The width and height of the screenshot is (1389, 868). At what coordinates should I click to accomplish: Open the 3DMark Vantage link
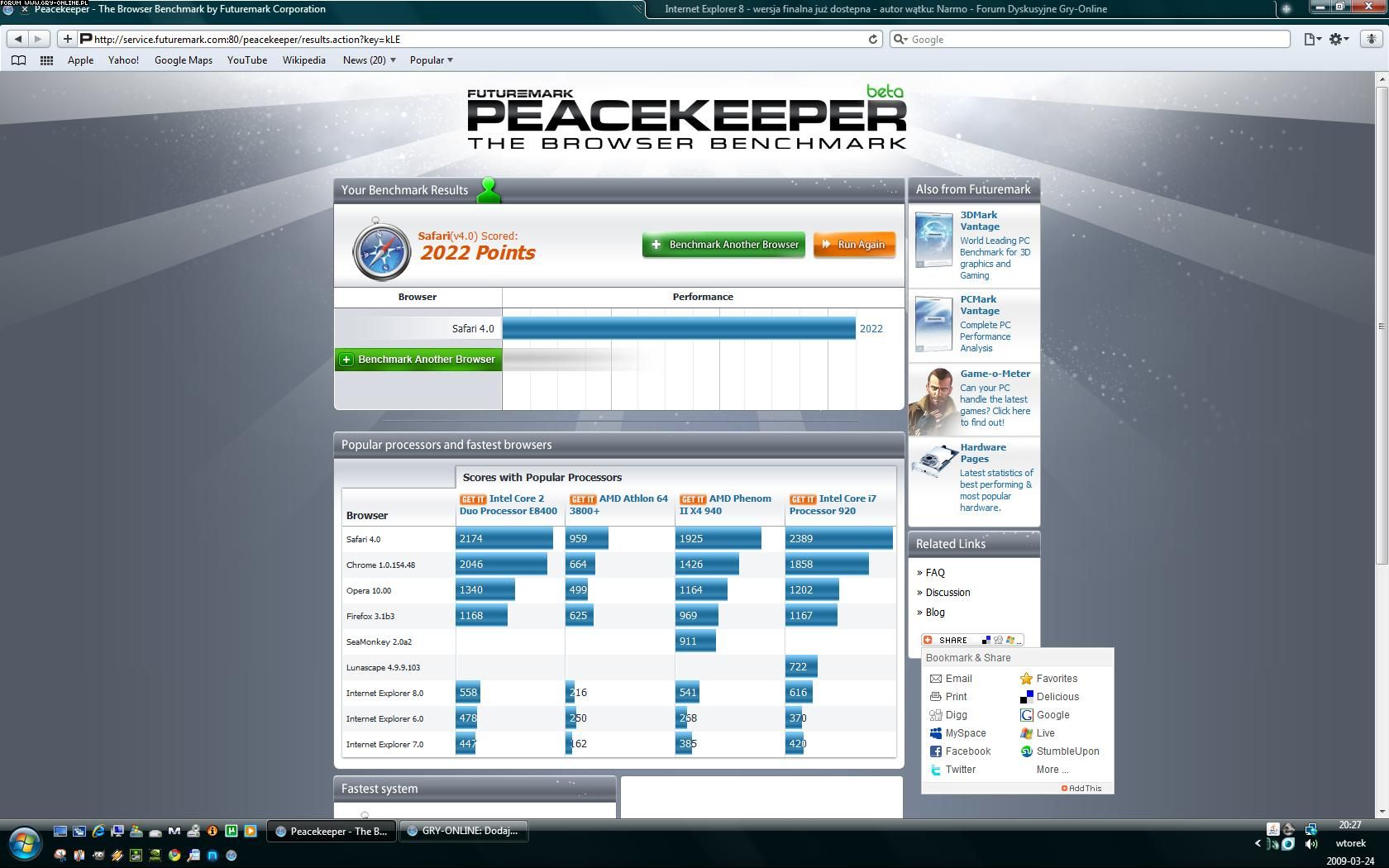pos(980,221)
